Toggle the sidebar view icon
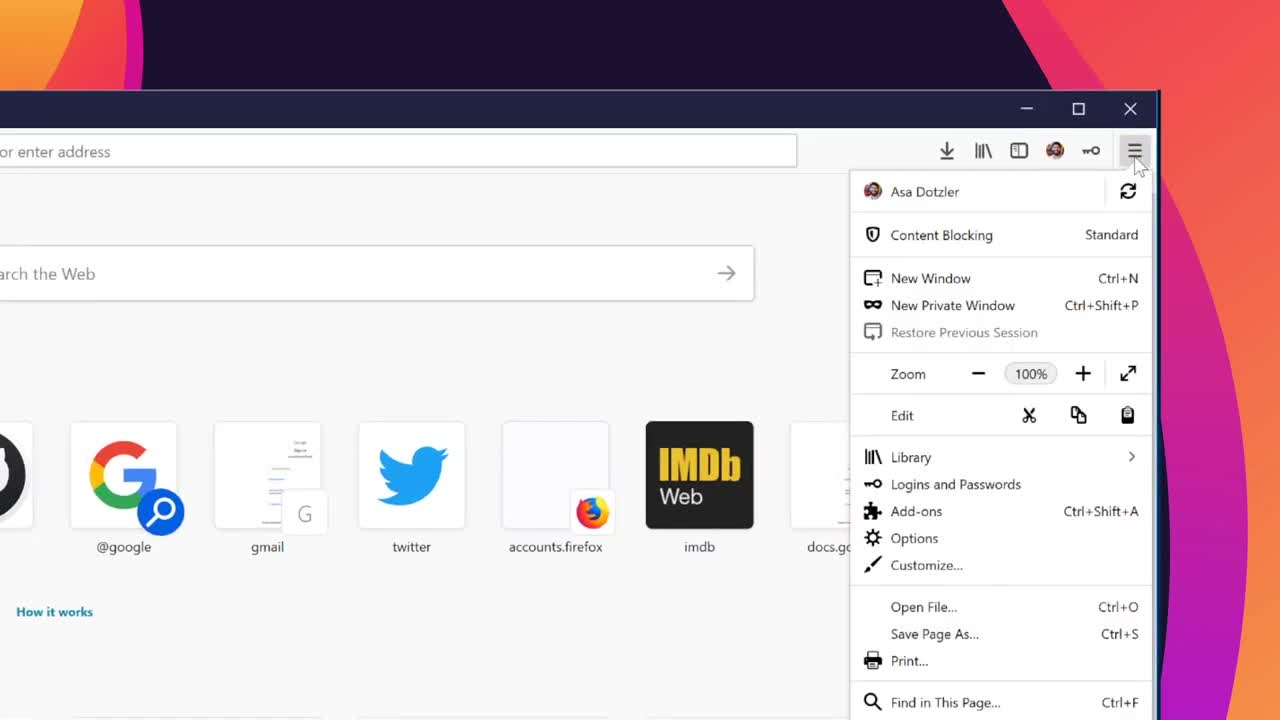The width and height of the screenshot is (1280, 720). 1019,151
